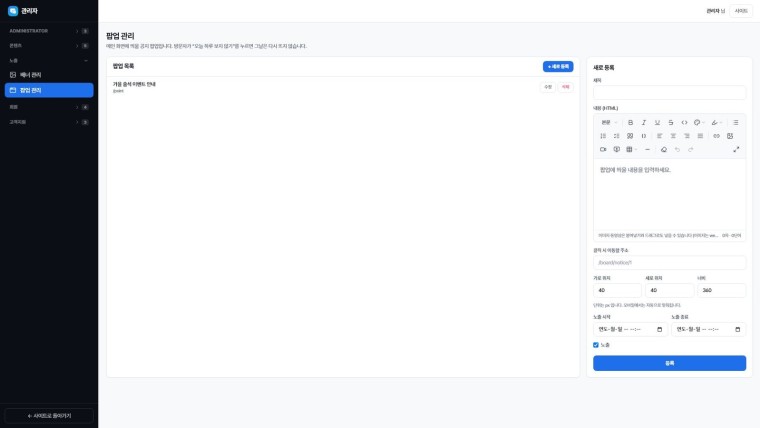The width and height of the screenshot is (760, 428).
Task: Focus the vertical position field
Action: point(669,290)
